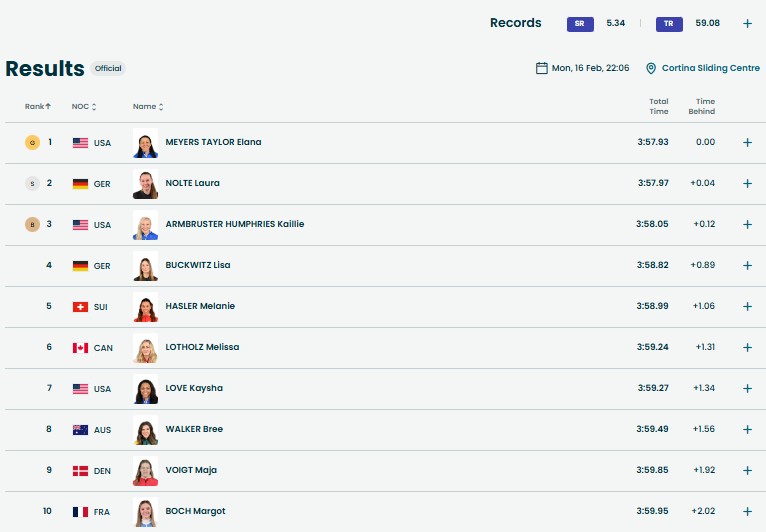
Task: Click the photo thumbnail of LOVE Kaysha
Action: pyautogui.click(x=146, y=388)
